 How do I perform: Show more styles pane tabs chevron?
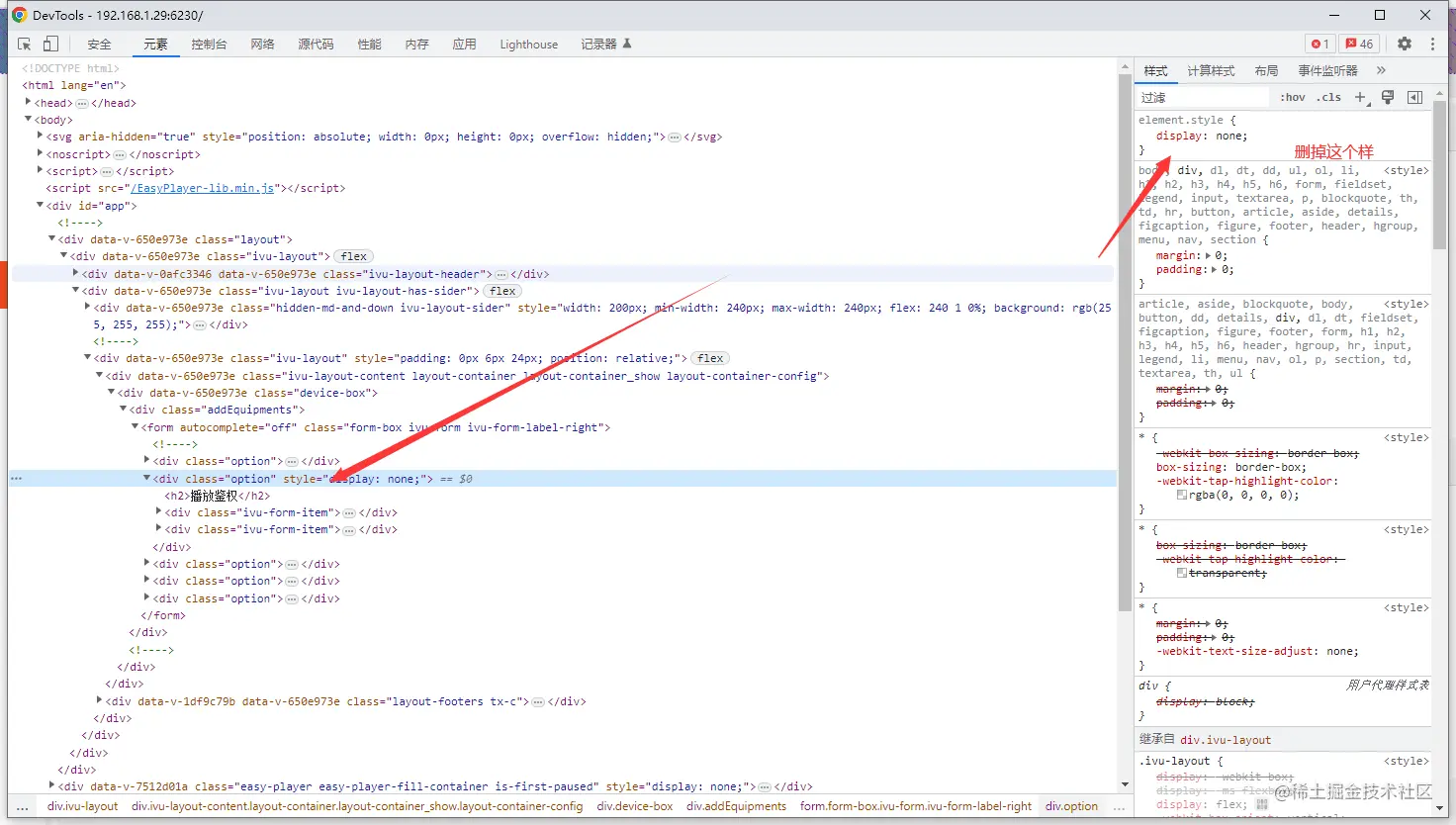tap(1381, 70)
